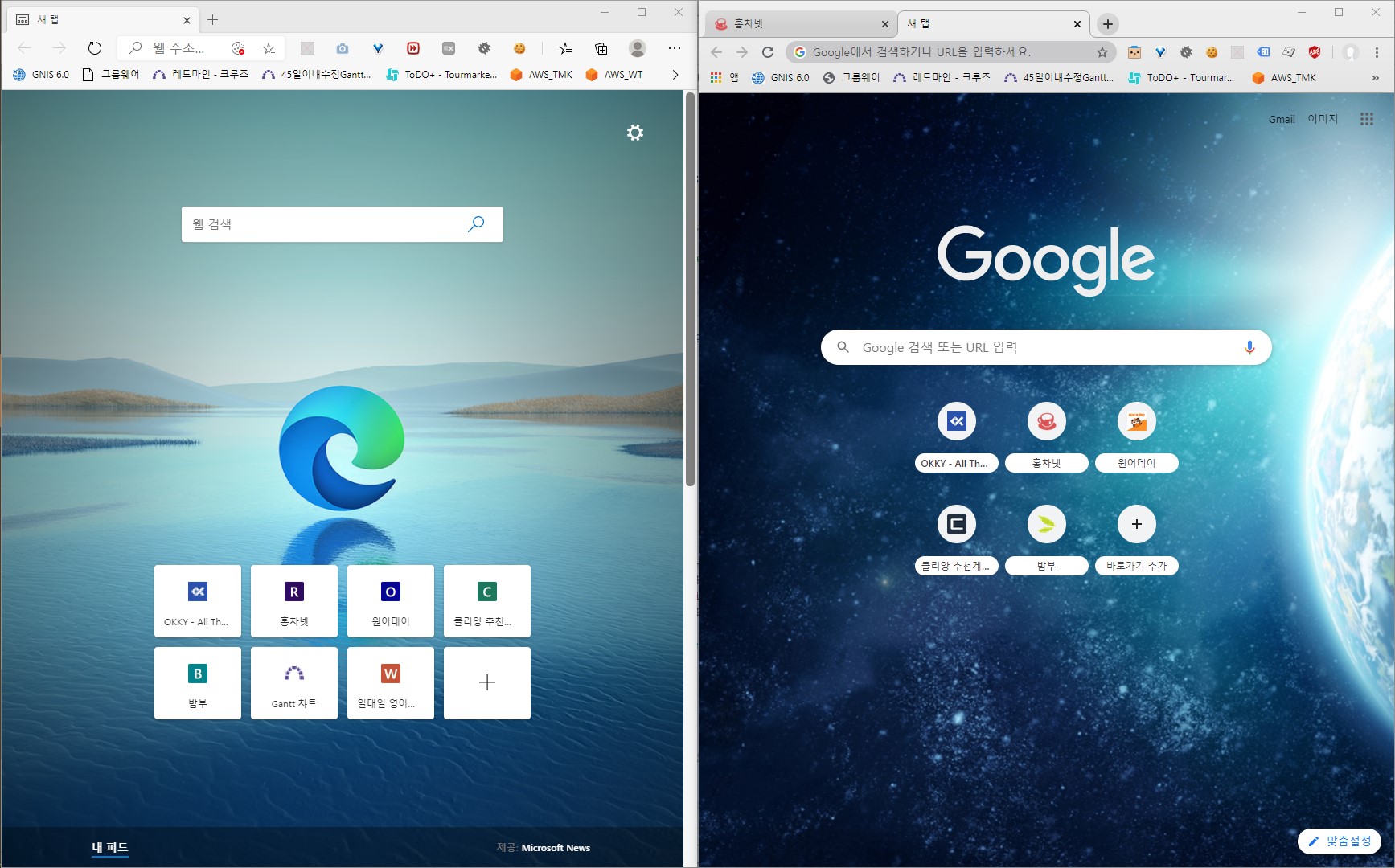
Task: Open GNIS 6.0 bookmark in Edge
Action: tap(41, 75)
